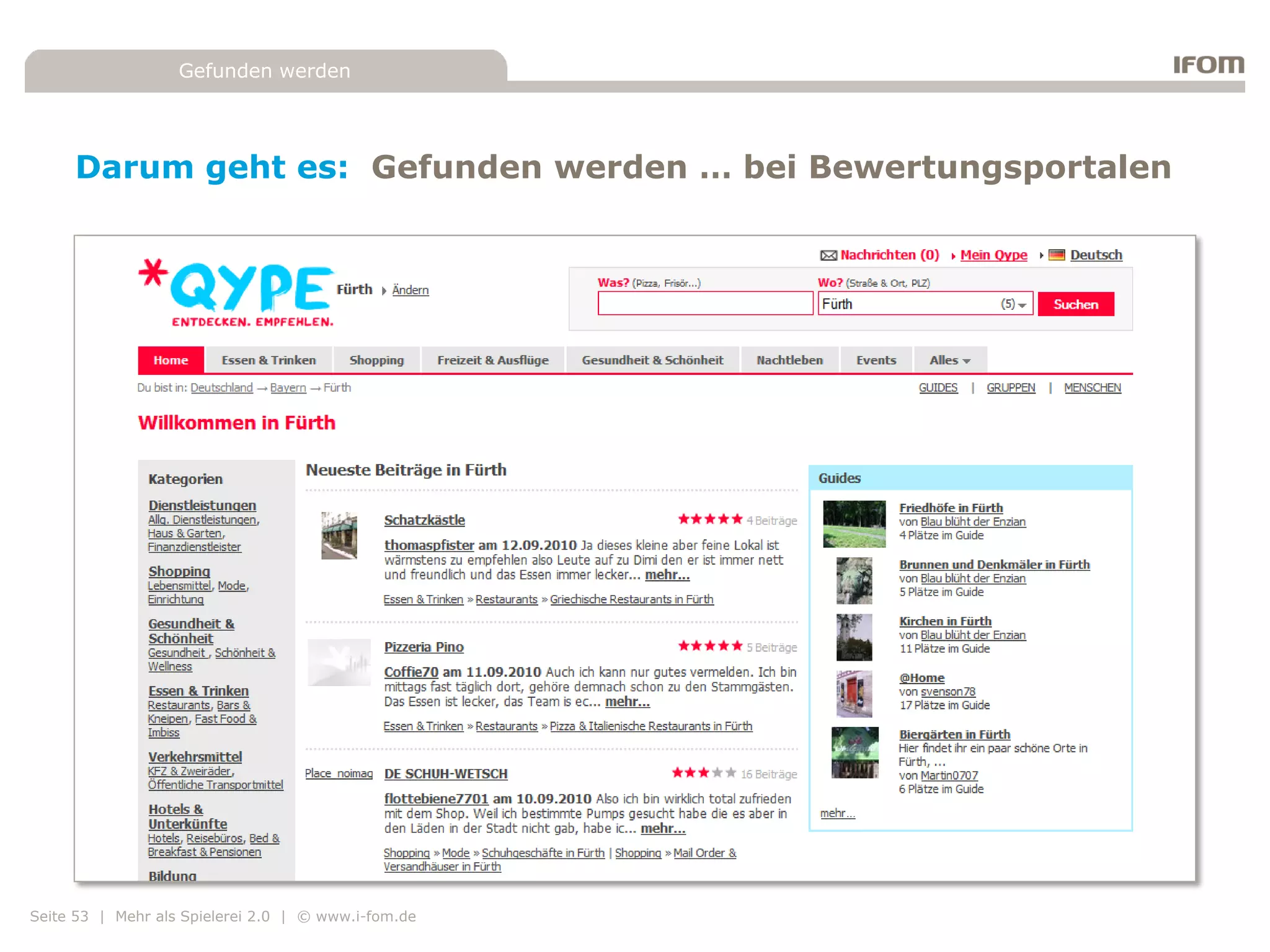Screen dimensions: 1270x952
Task: Click the Nachrichten envelope icon
Action: 828,255
